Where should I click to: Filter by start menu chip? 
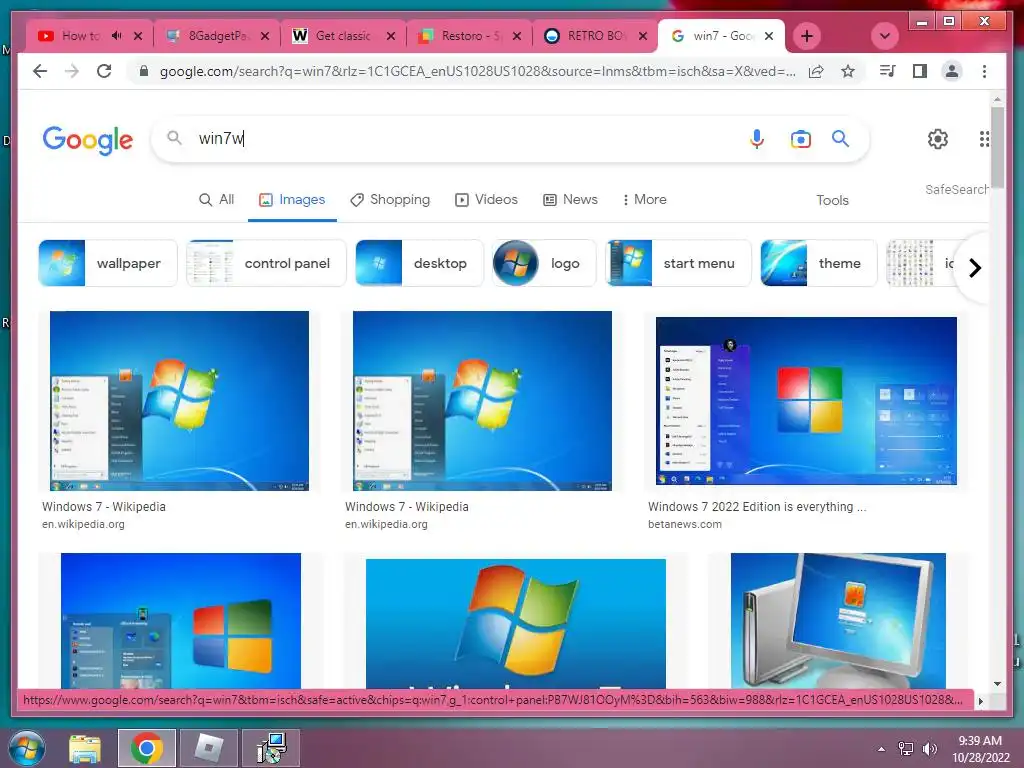[x=679, y=263]
